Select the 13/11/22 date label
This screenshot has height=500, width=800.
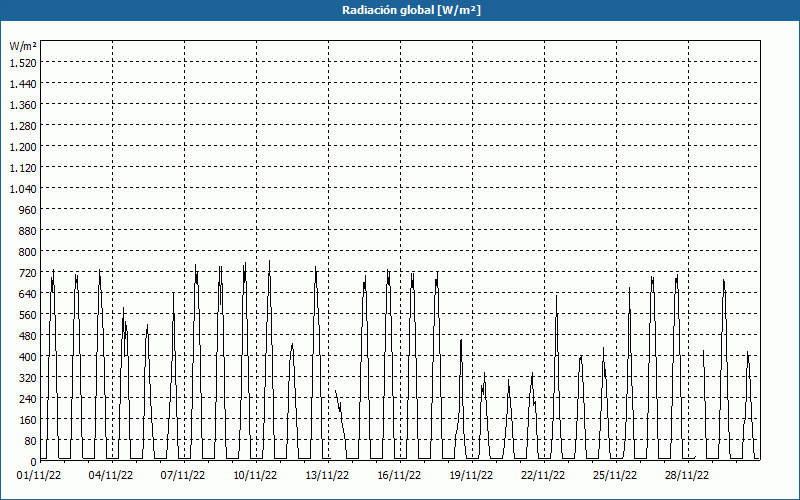pyautogui.click(x=327, y=476)
